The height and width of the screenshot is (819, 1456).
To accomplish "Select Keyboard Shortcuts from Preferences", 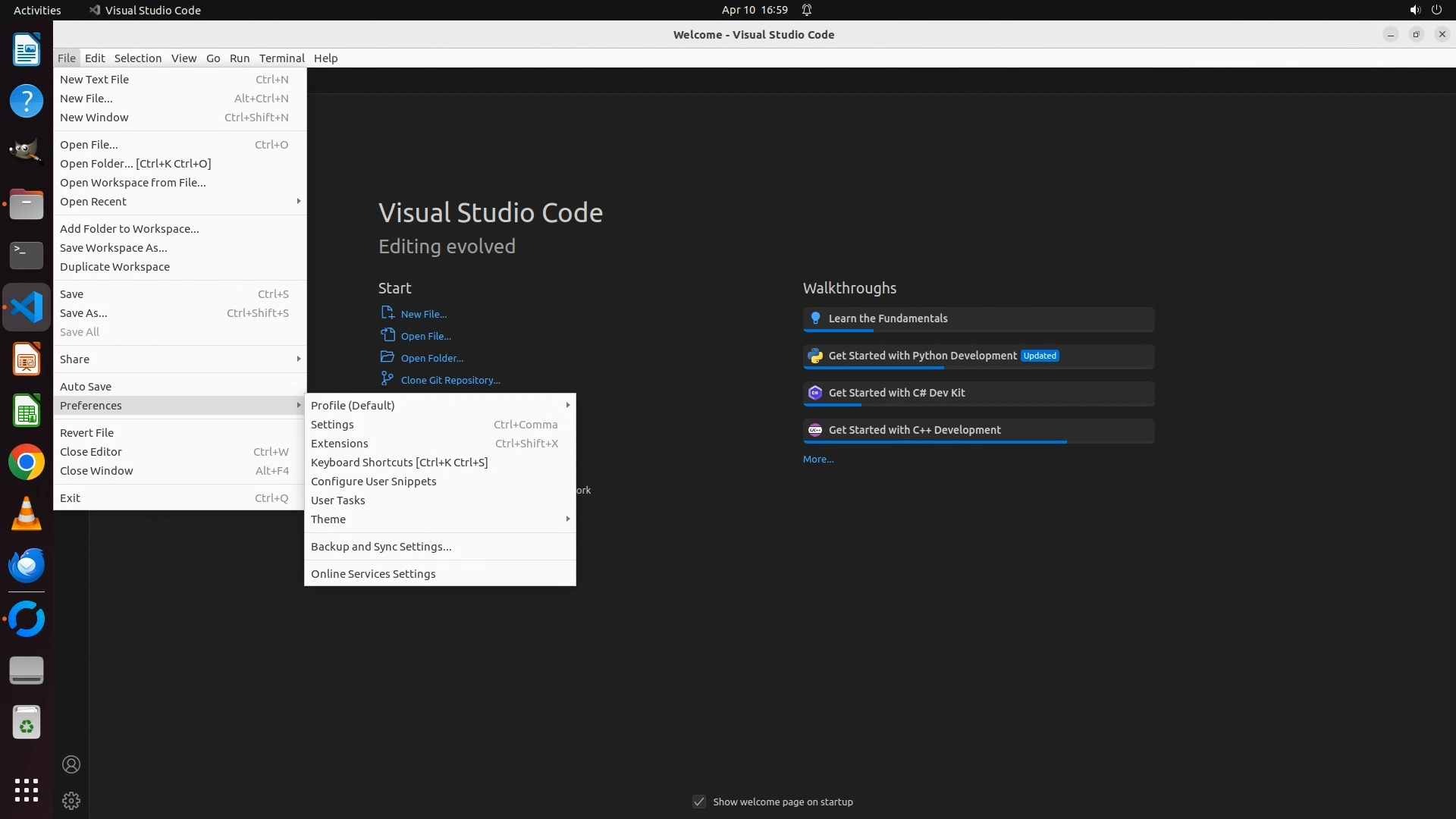I will [x=399, y=463].
